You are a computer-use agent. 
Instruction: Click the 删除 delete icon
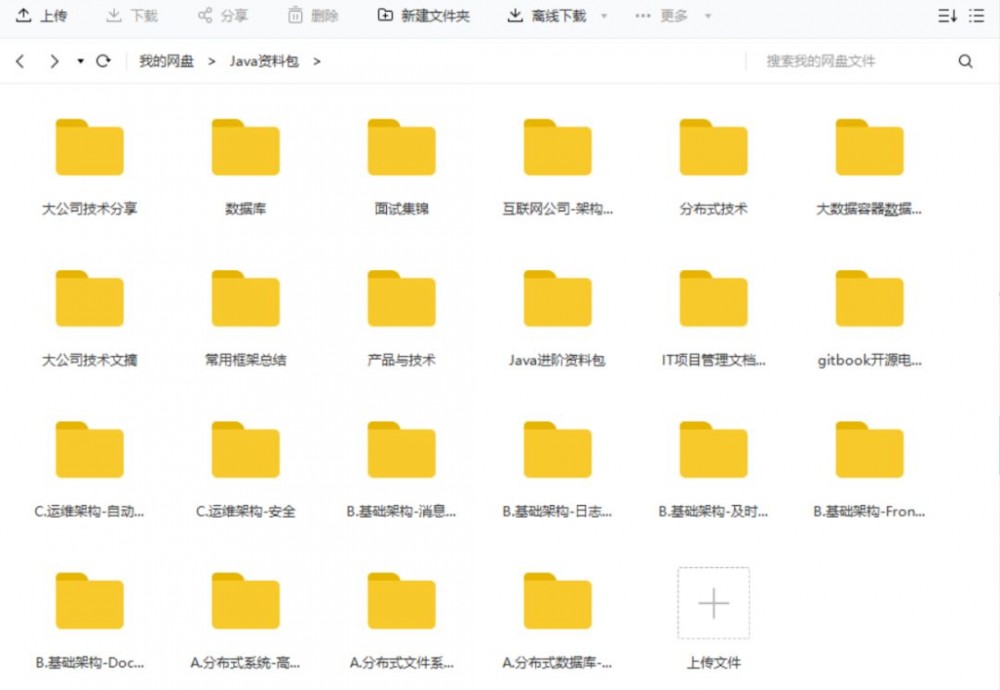click(296, 15)
